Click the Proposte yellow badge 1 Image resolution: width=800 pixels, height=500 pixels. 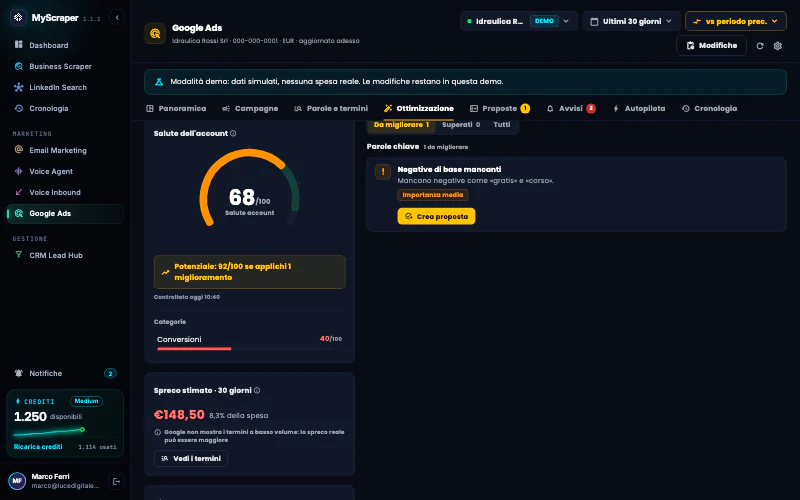[525, 108]
